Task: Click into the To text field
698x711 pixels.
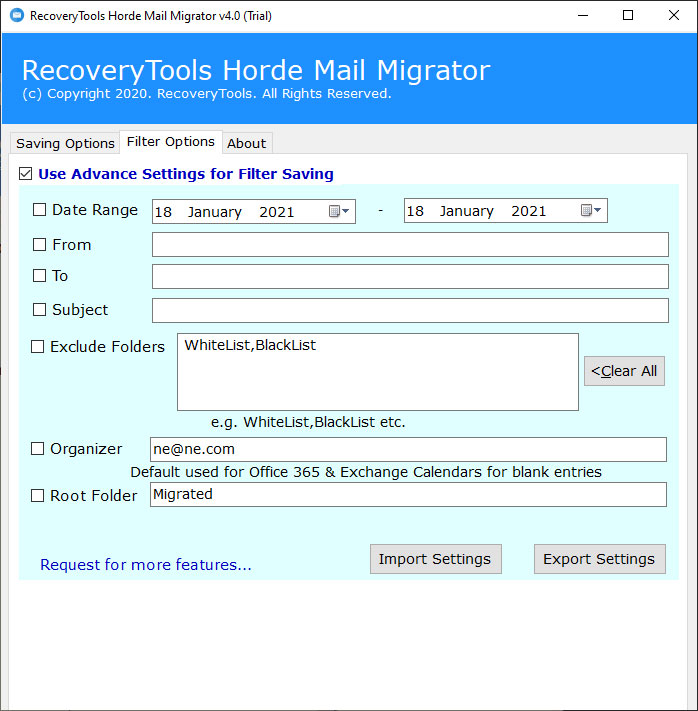Action: [410, 276]
